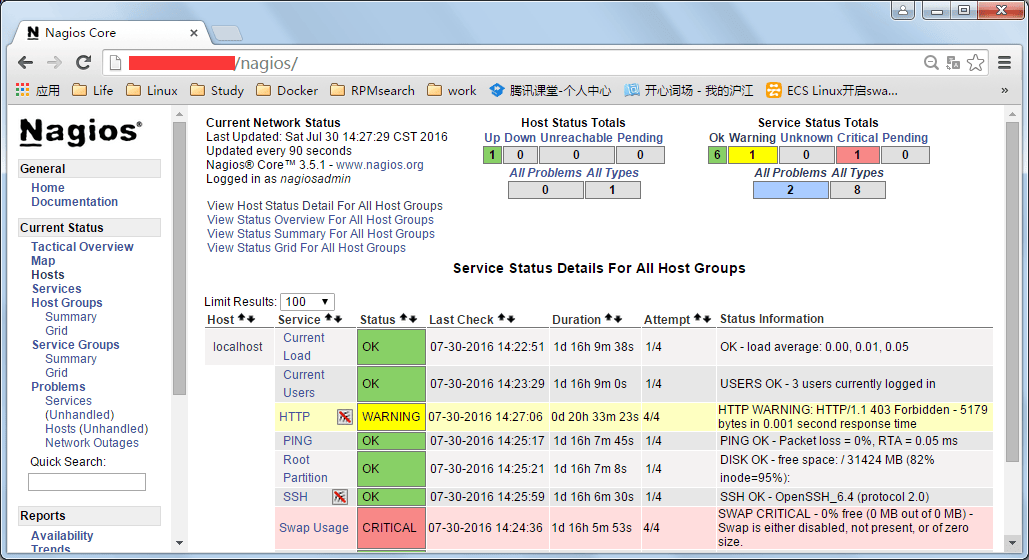1029x560 pixels.
Task: Sort Duration column descending arrow
Action: [618, 318]
